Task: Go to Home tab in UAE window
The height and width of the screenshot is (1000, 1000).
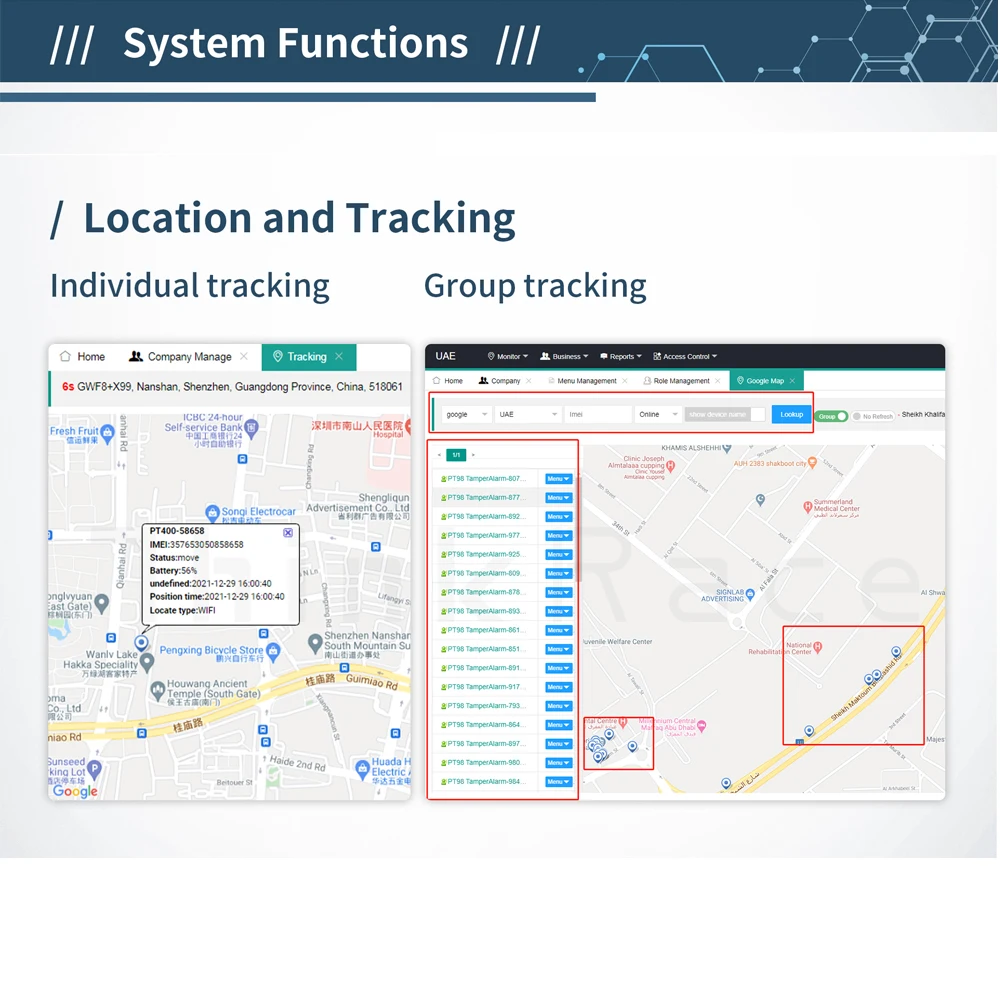Action: point(448,381)
